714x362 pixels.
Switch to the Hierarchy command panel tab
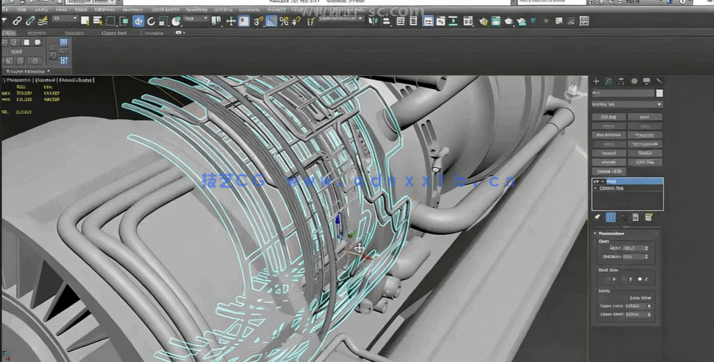(621, 81)
